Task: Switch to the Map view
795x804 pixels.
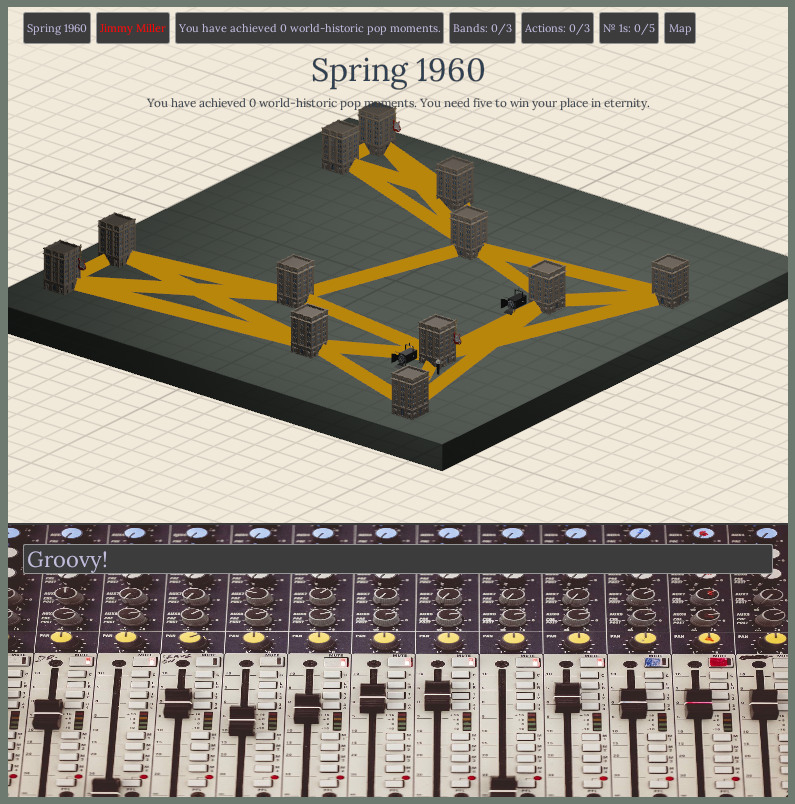Action: pos(680,28)
